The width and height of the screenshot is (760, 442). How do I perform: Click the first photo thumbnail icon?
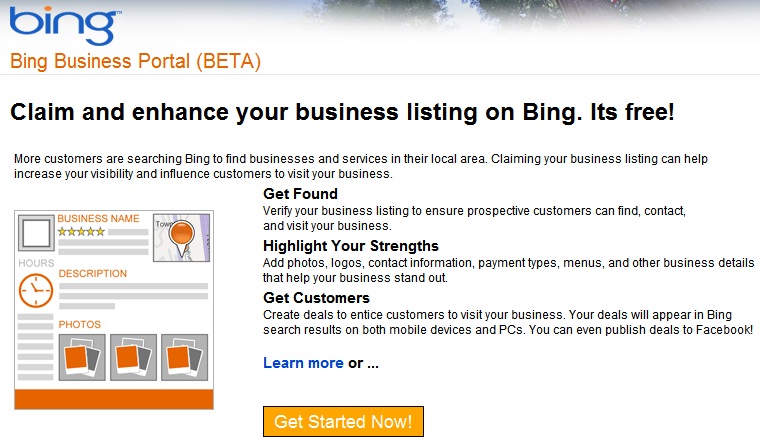tap(82, 357)
